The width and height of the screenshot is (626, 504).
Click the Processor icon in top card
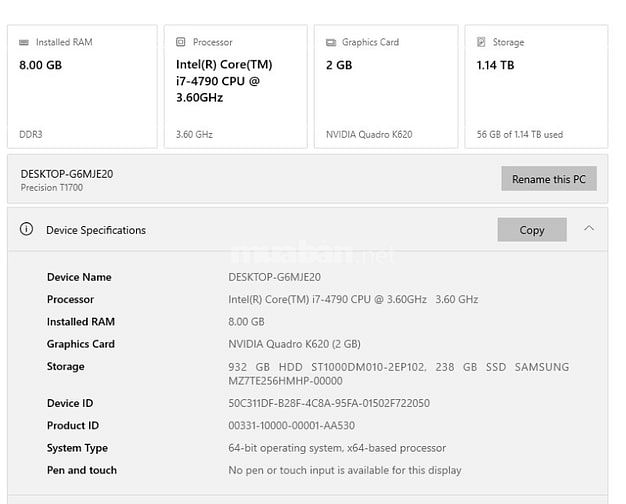181,42
